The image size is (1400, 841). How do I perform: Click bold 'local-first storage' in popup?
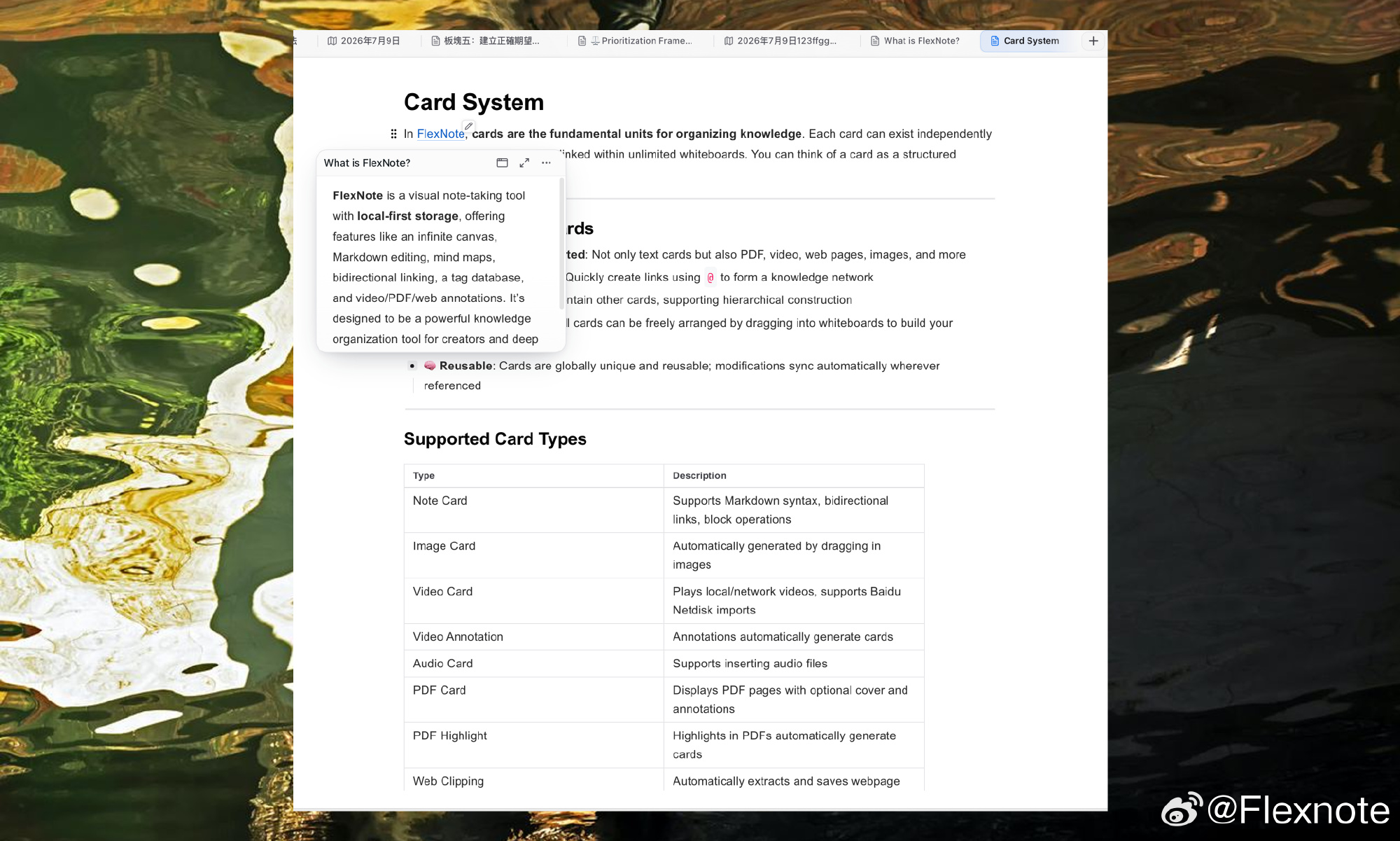407,216
